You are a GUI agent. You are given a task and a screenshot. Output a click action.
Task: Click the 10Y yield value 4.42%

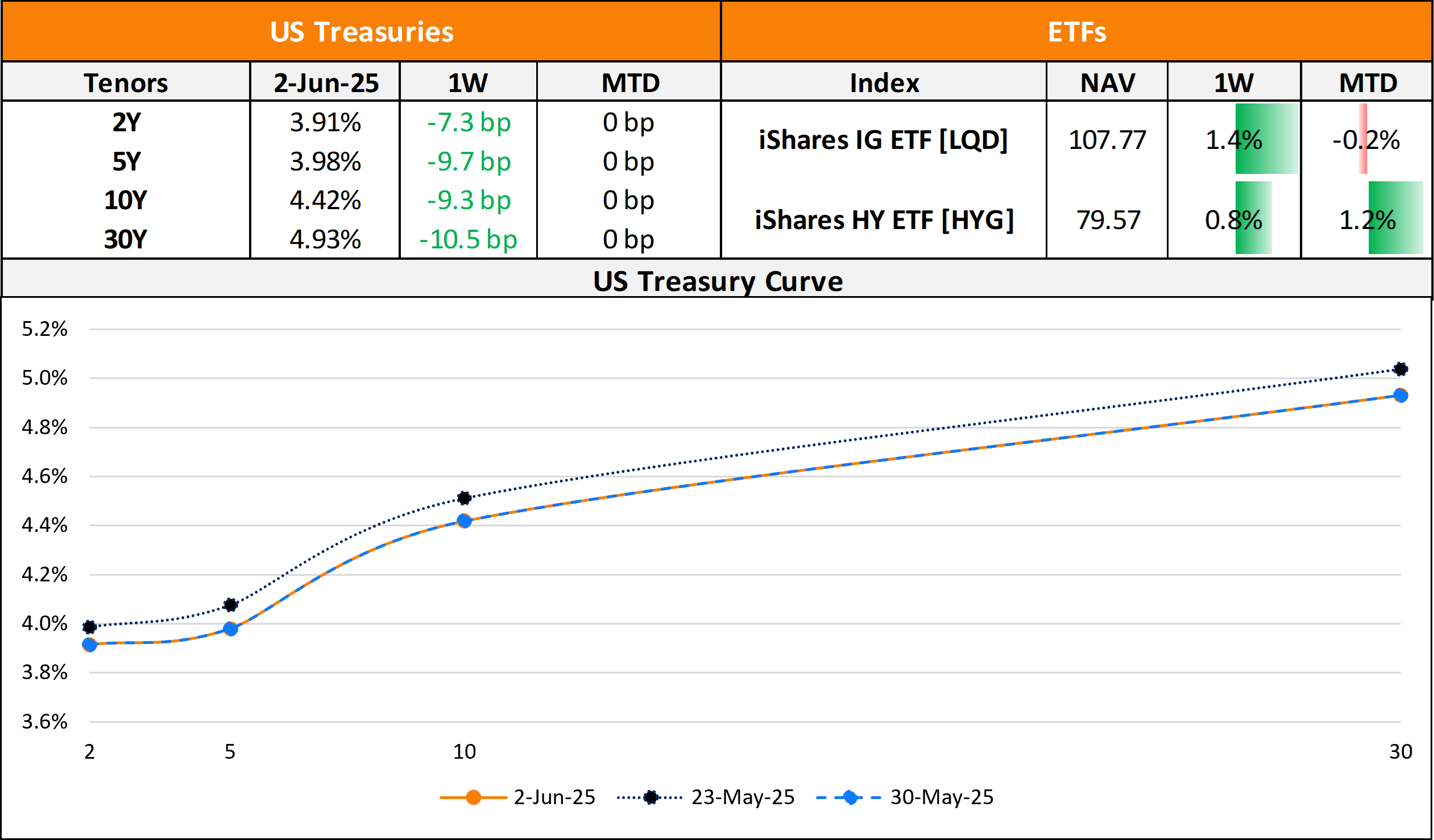click(x=325, y=200)
